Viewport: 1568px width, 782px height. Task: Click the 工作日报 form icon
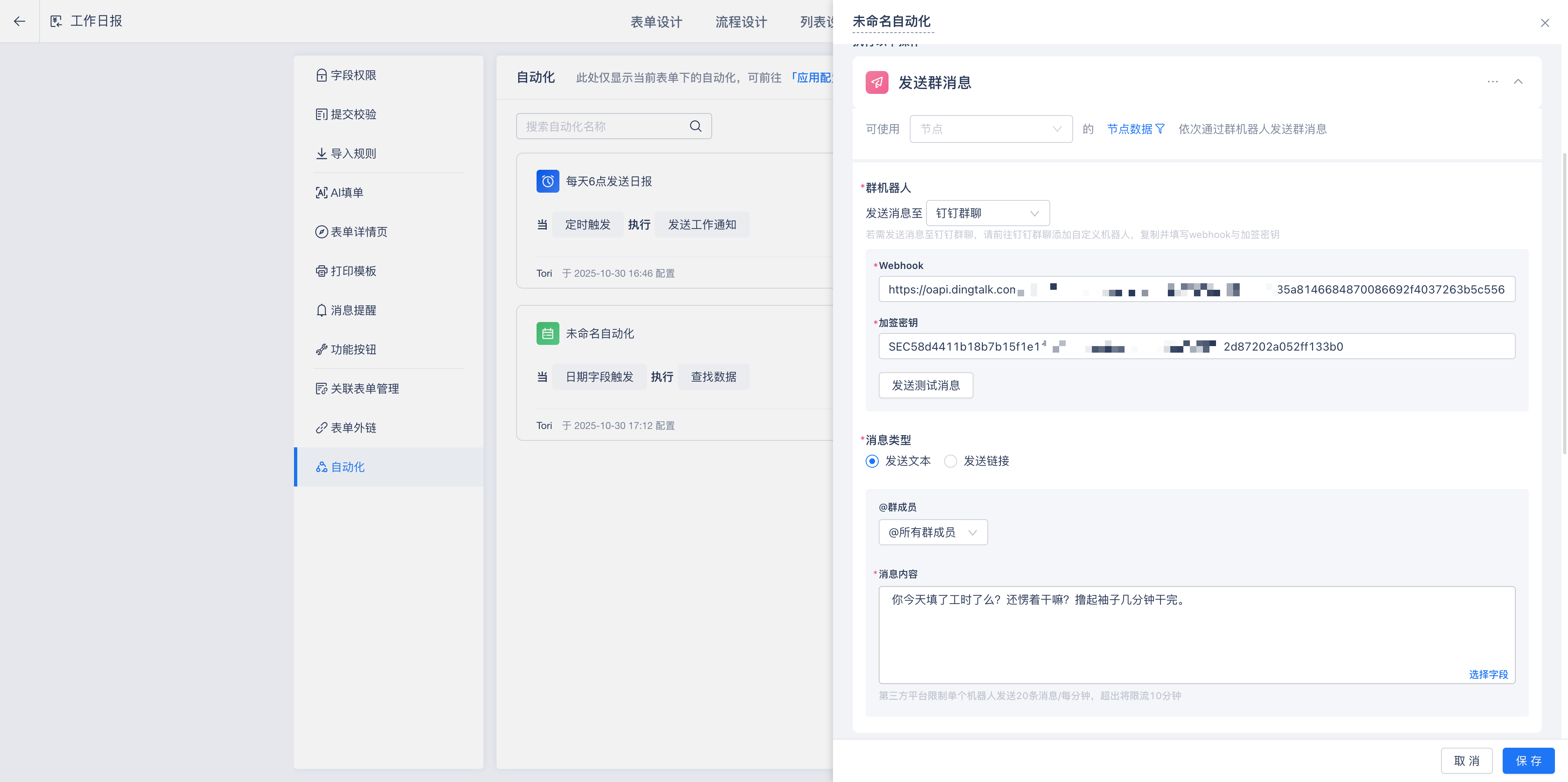[x=56, y=21]
